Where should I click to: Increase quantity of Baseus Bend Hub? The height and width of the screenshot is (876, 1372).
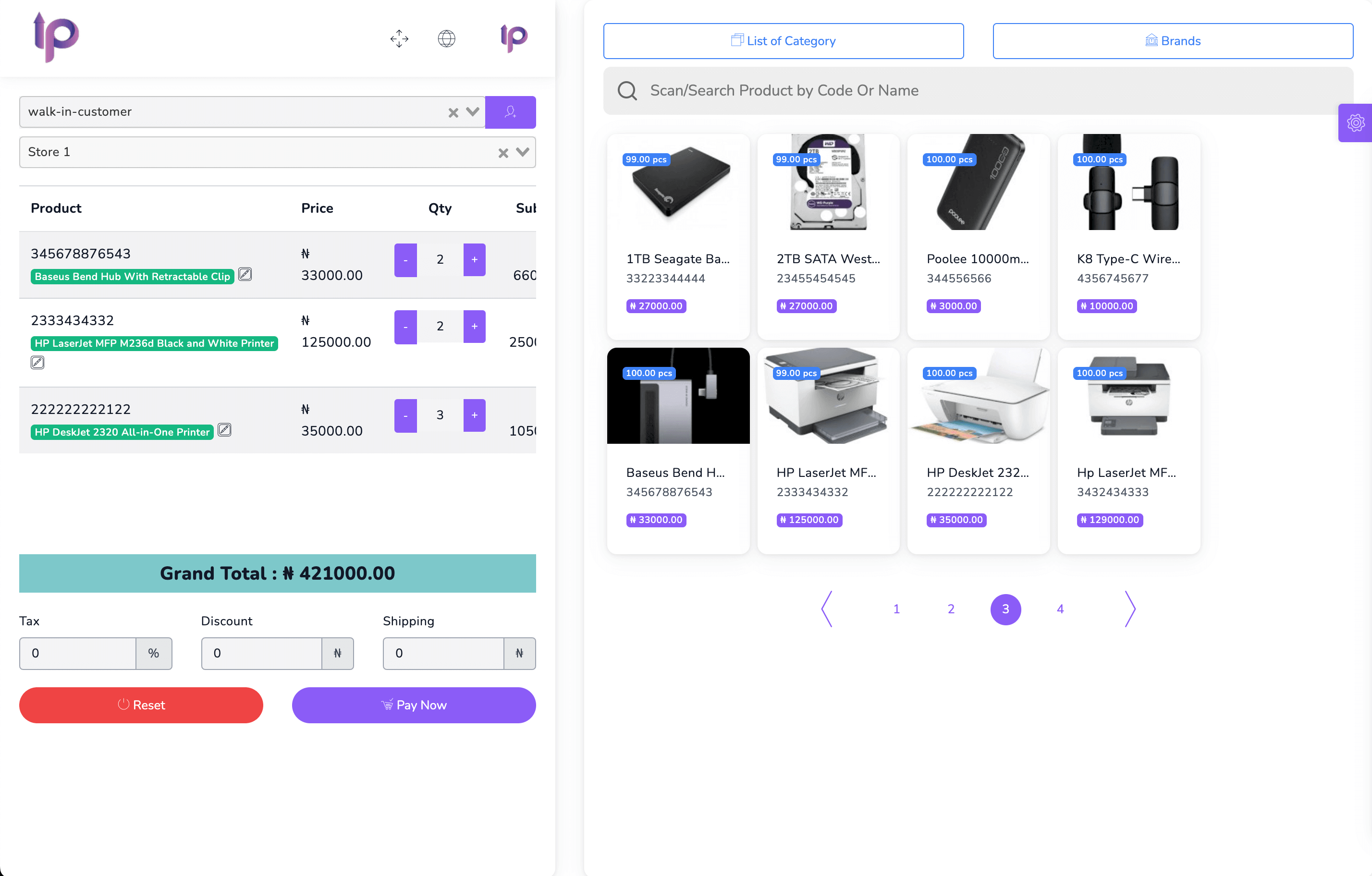click(474, 260)
